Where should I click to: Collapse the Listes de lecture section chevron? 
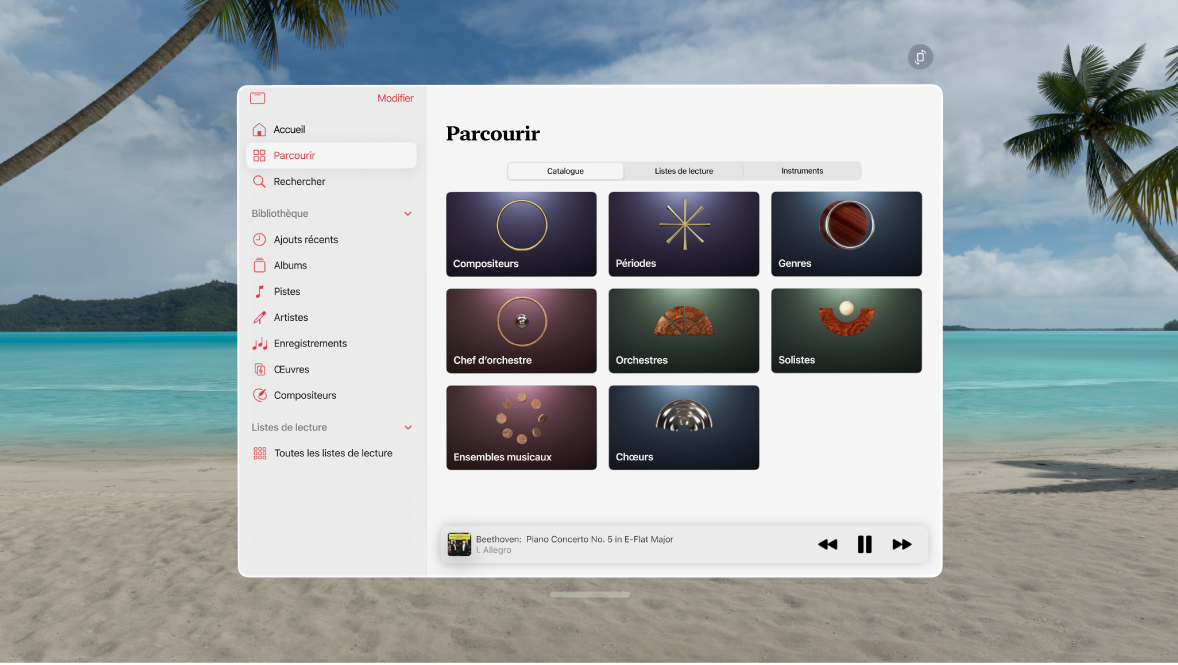[x=407, y=427]
